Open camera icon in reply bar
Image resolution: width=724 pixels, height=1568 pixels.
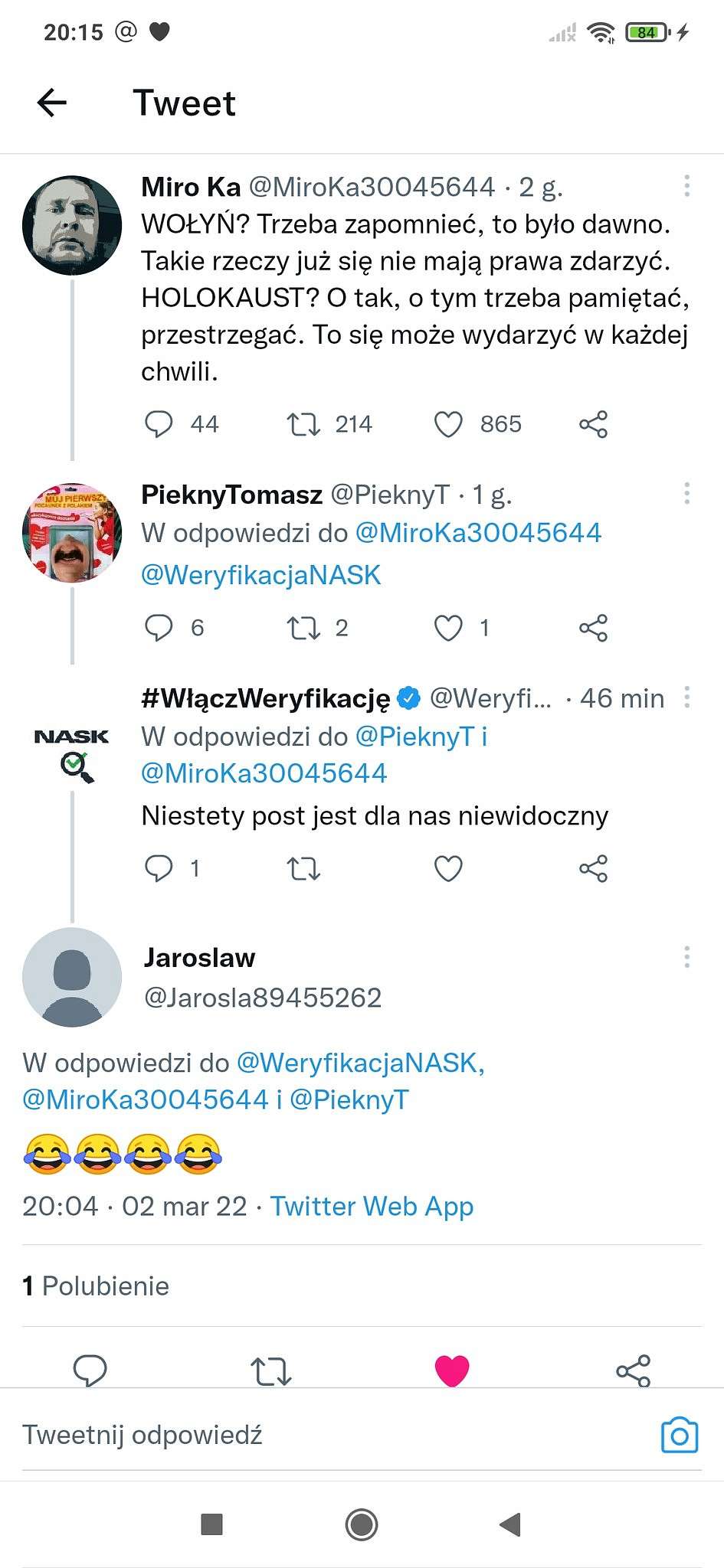click(x=680, y=1435)
